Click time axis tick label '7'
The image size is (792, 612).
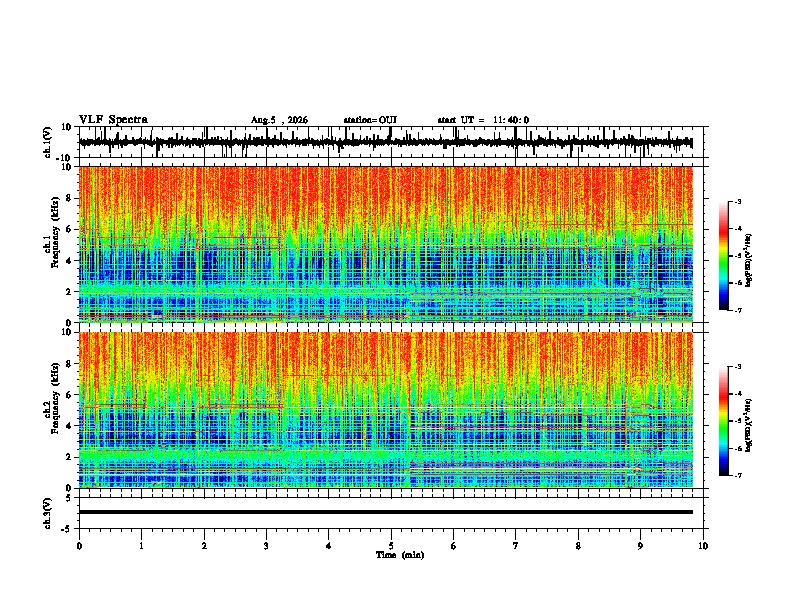click(516, 546)
